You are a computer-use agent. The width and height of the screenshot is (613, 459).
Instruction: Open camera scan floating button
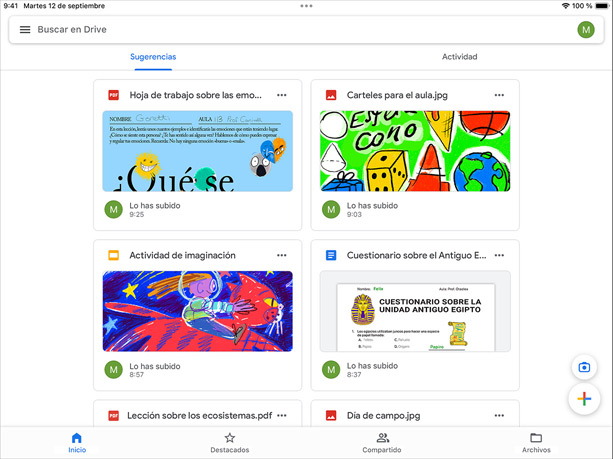583,367
